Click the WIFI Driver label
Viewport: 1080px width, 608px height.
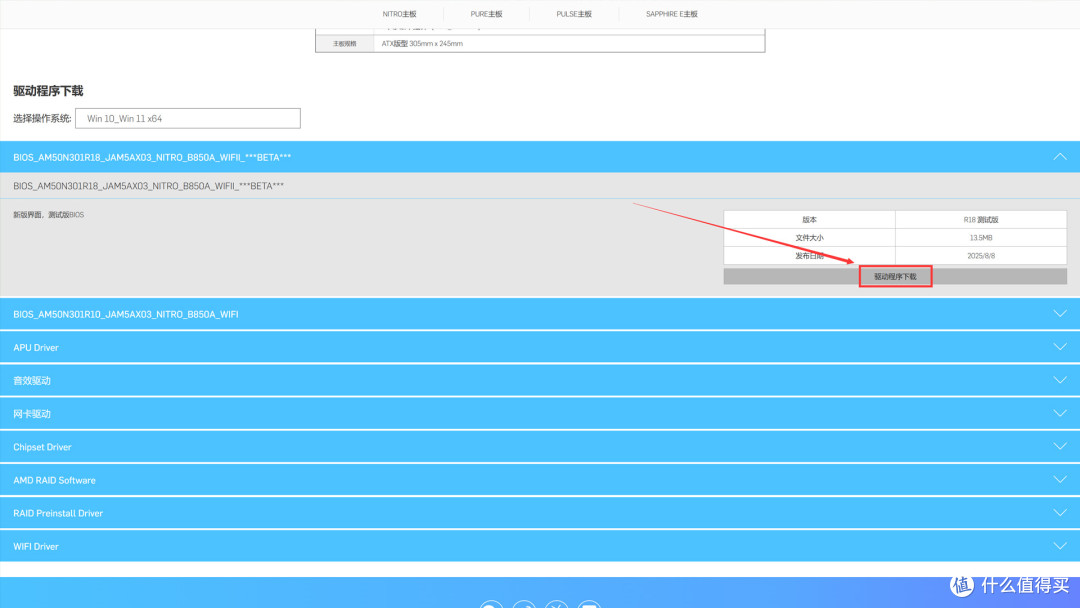click(36, 546)
